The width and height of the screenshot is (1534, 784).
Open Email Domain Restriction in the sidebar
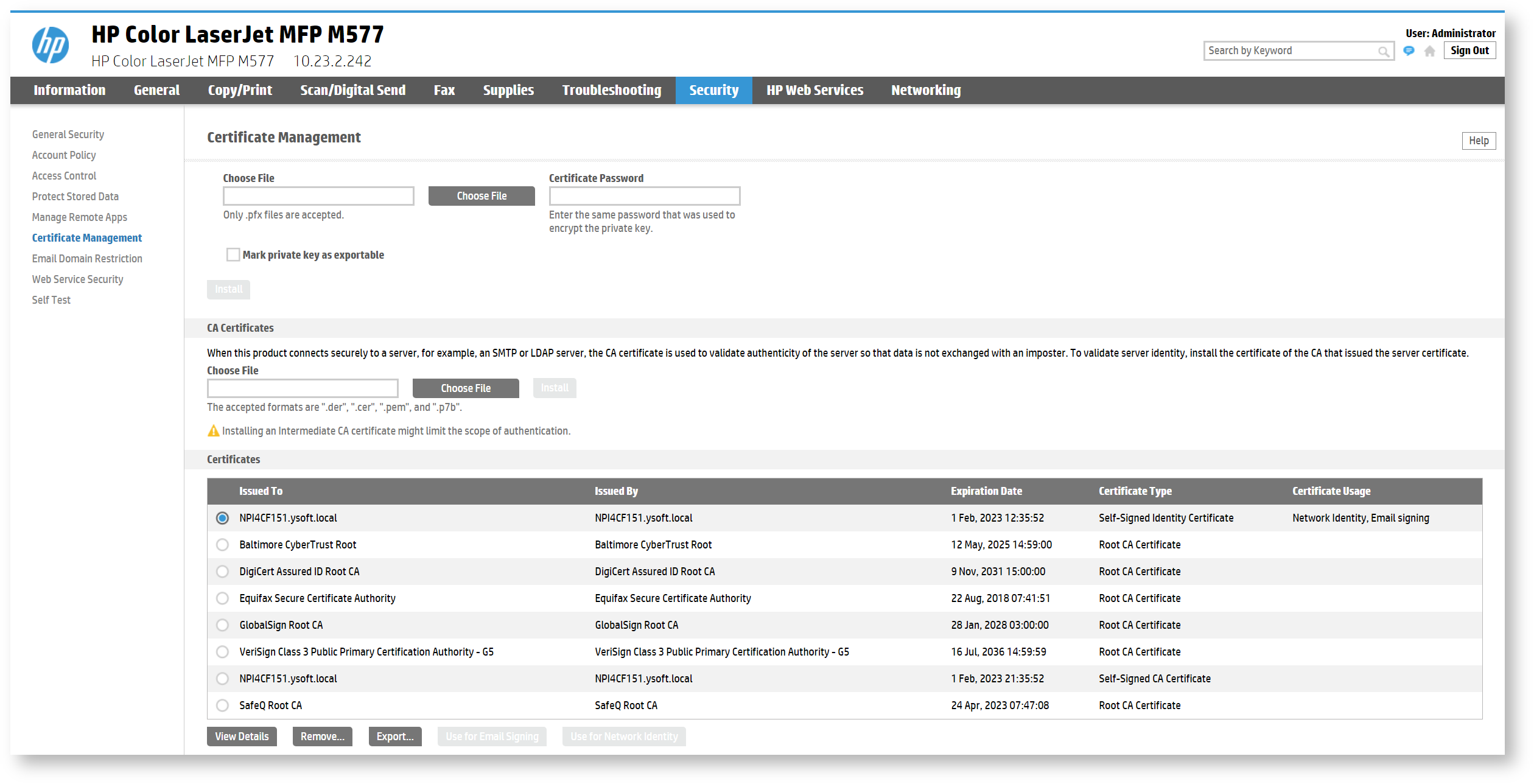point(87,259)
